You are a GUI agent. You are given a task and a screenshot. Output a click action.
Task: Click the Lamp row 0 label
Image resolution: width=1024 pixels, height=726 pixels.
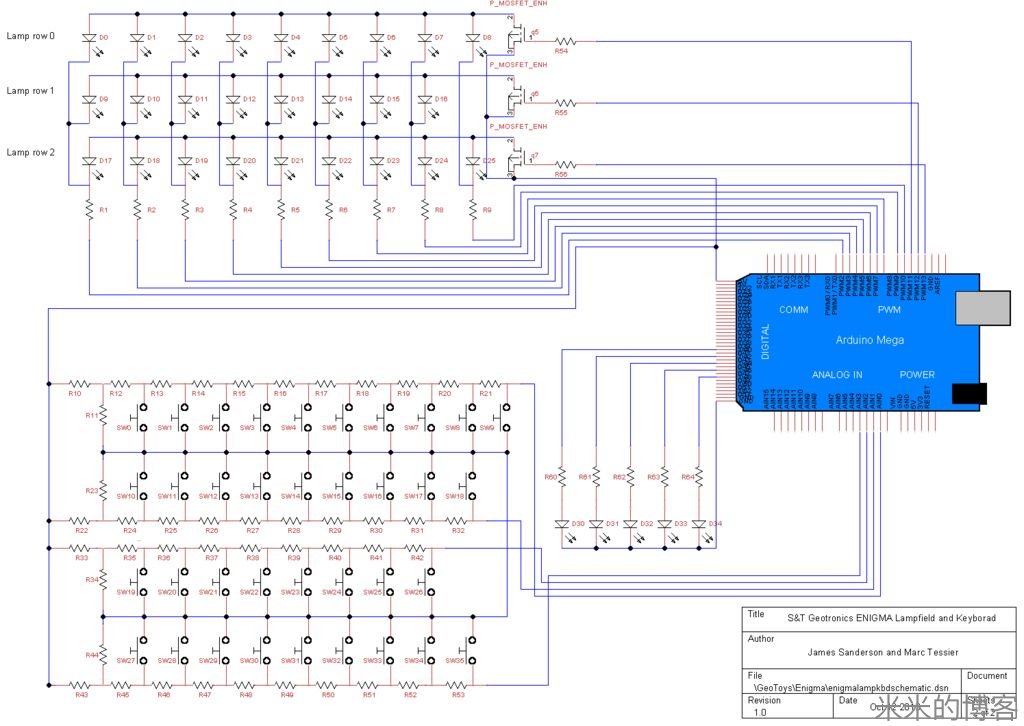coord(31,36)
